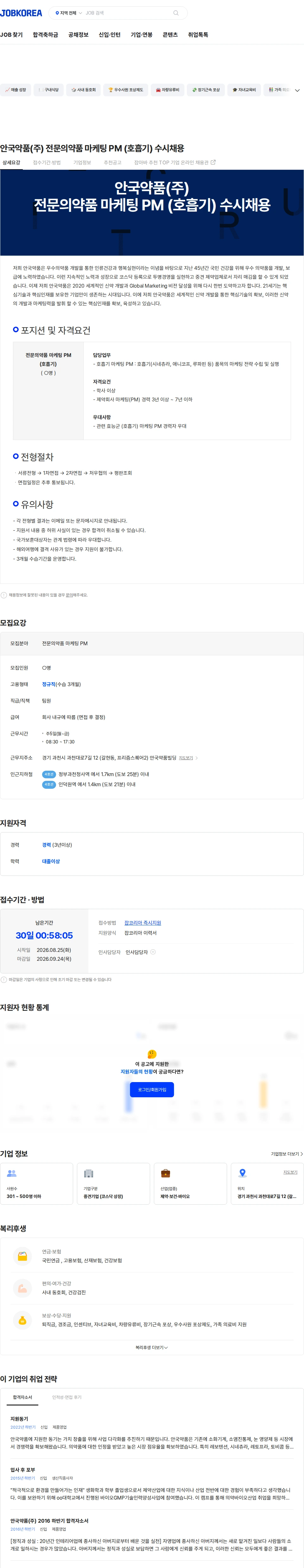Open the 합격축하금 menu
Image resolution: width=304 pixels, height=1568 pixels.
pyautogui.click(x=46, y=35)
